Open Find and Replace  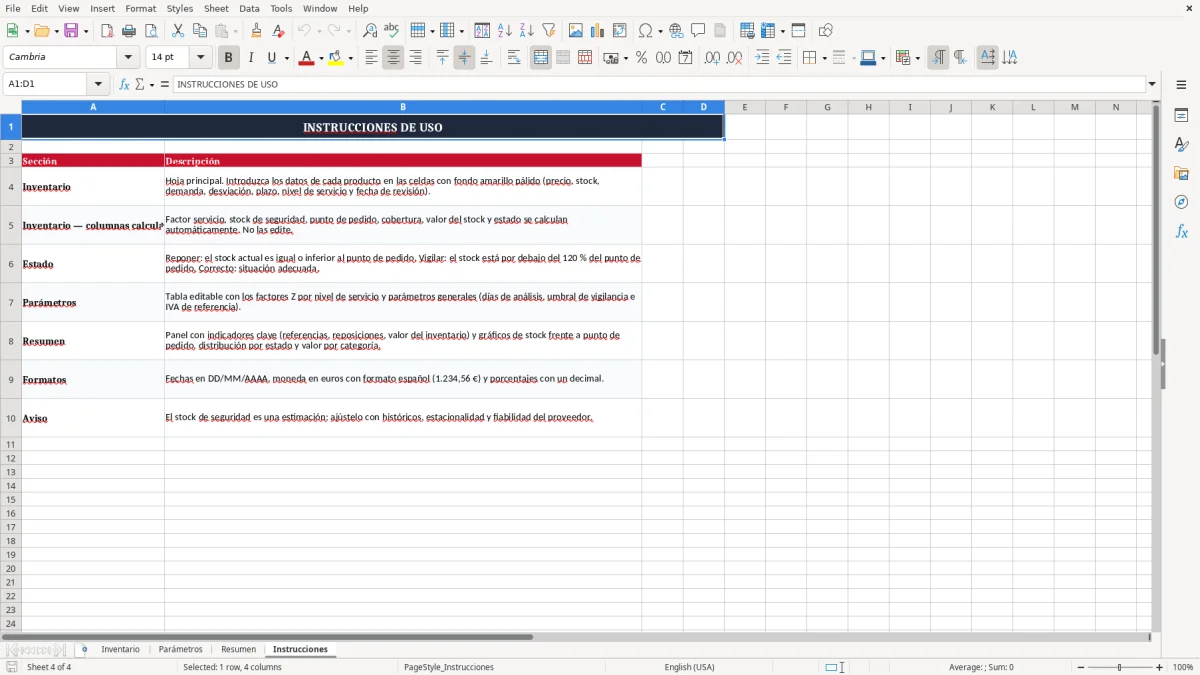(370, 31)
